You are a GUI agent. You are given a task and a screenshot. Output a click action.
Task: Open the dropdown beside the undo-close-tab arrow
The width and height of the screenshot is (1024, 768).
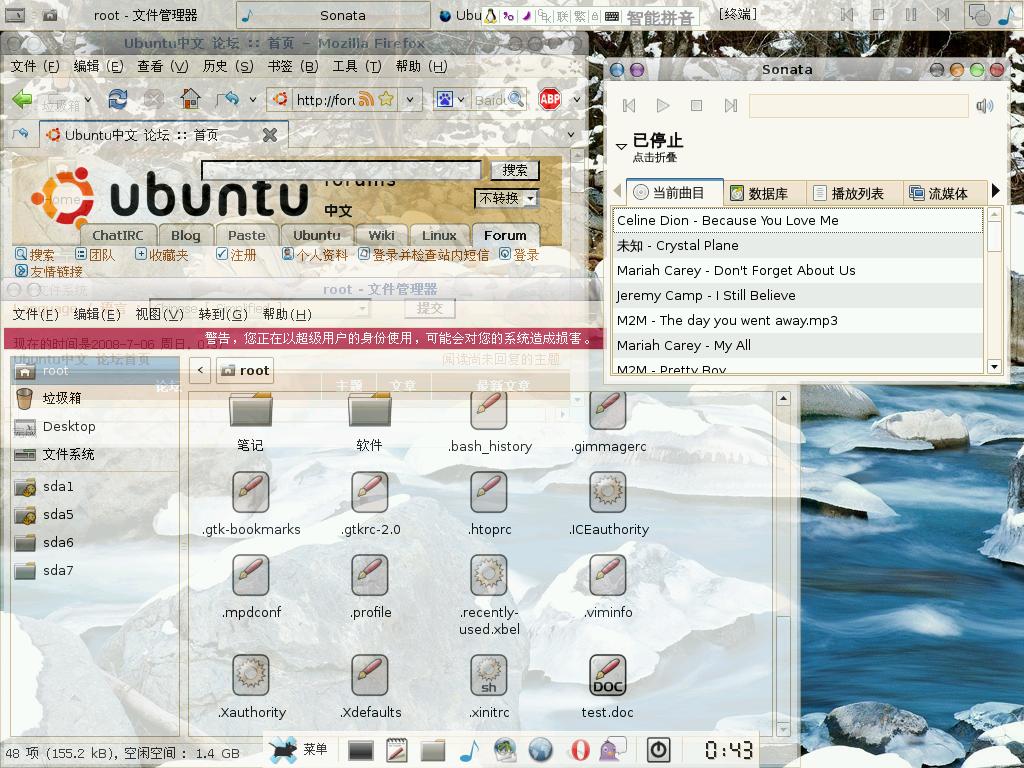pyautogui.click(x=253, y=100)
